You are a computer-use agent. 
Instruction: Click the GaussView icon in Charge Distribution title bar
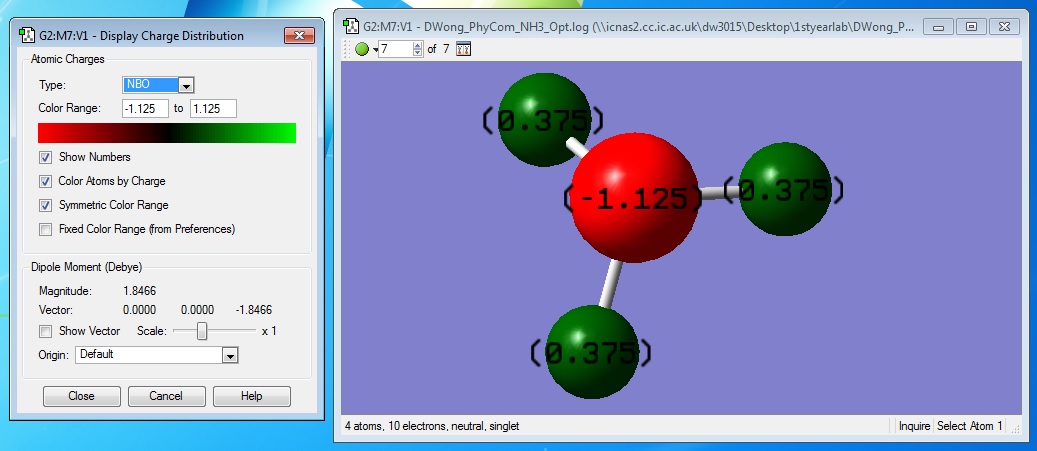pyautogui.click(x=26, y=36)
